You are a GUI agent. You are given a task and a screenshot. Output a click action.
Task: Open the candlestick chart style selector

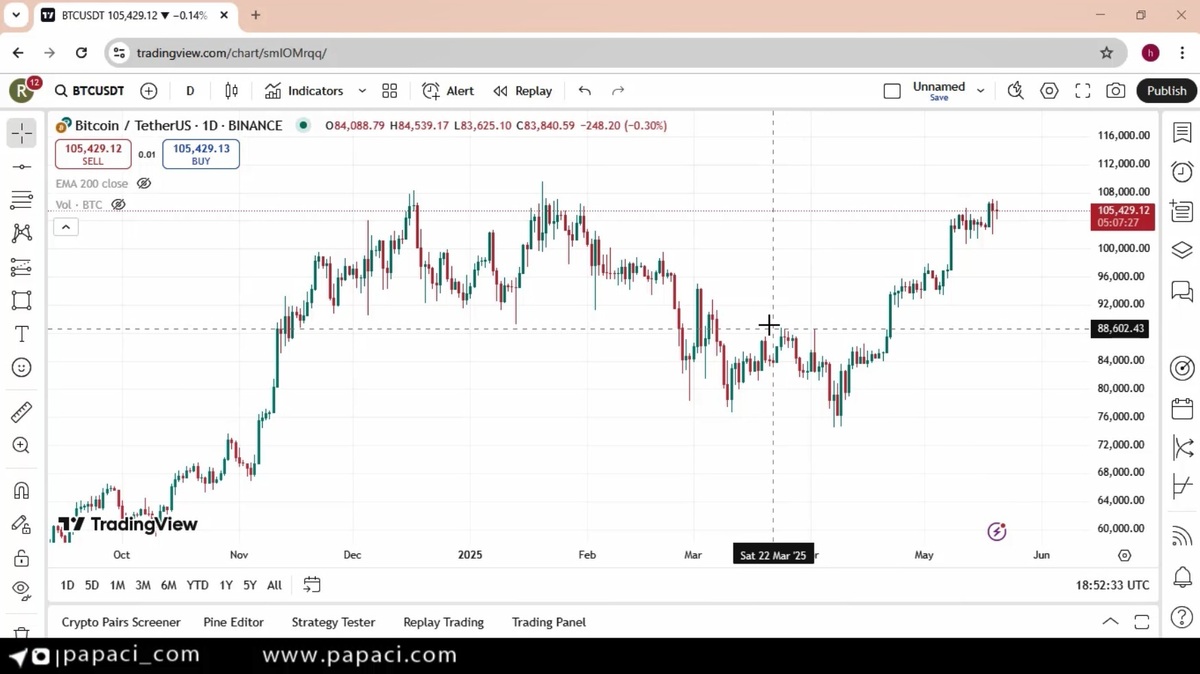point(231,91)
